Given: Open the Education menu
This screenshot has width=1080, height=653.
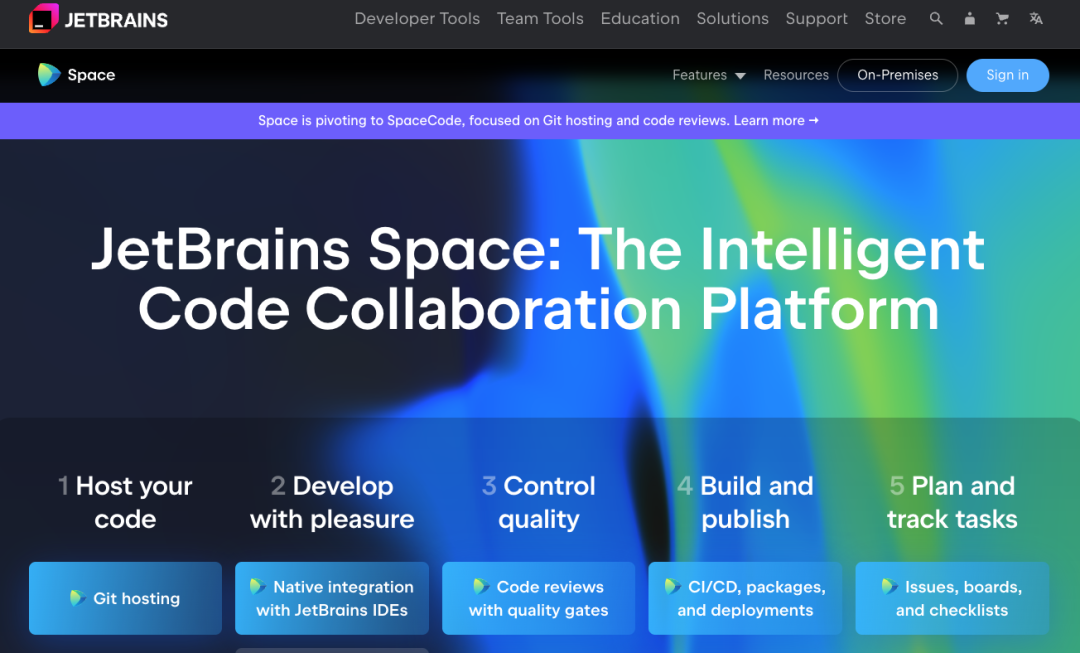Looking at the screenshot, I should [640, 19].
